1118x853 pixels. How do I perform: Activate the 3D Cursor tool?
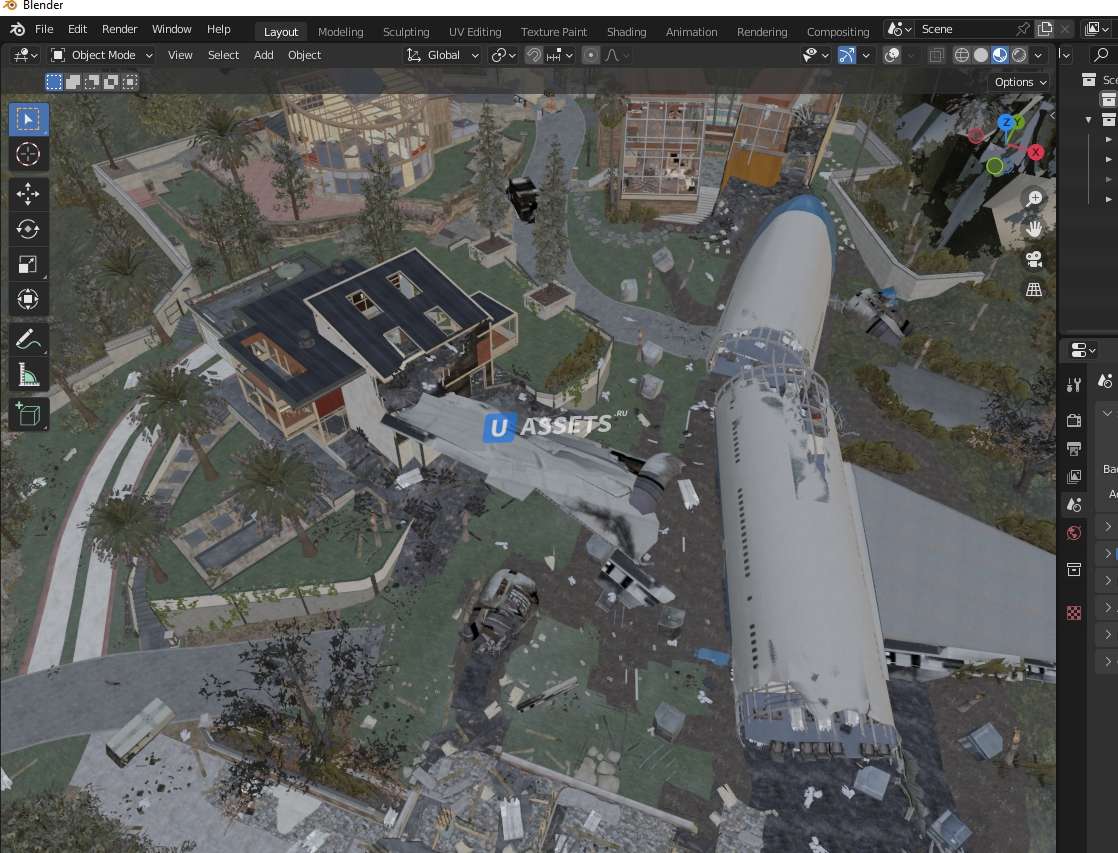(x=29, y=154)
